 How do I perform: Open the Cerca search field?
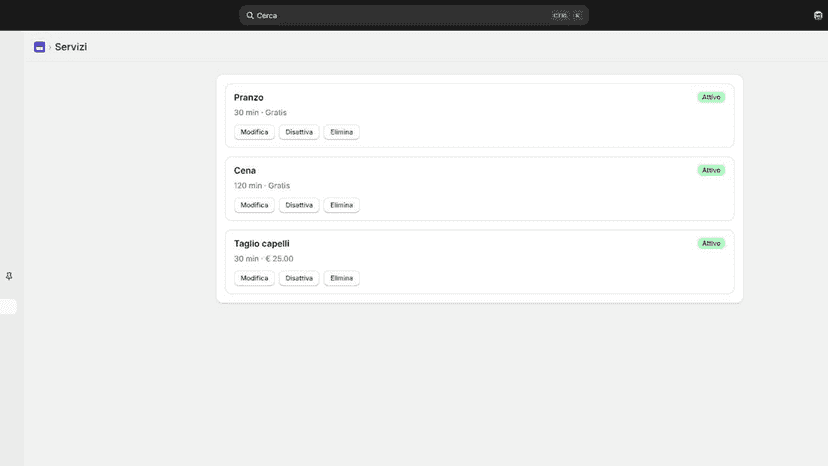click(x=413, y=15)
